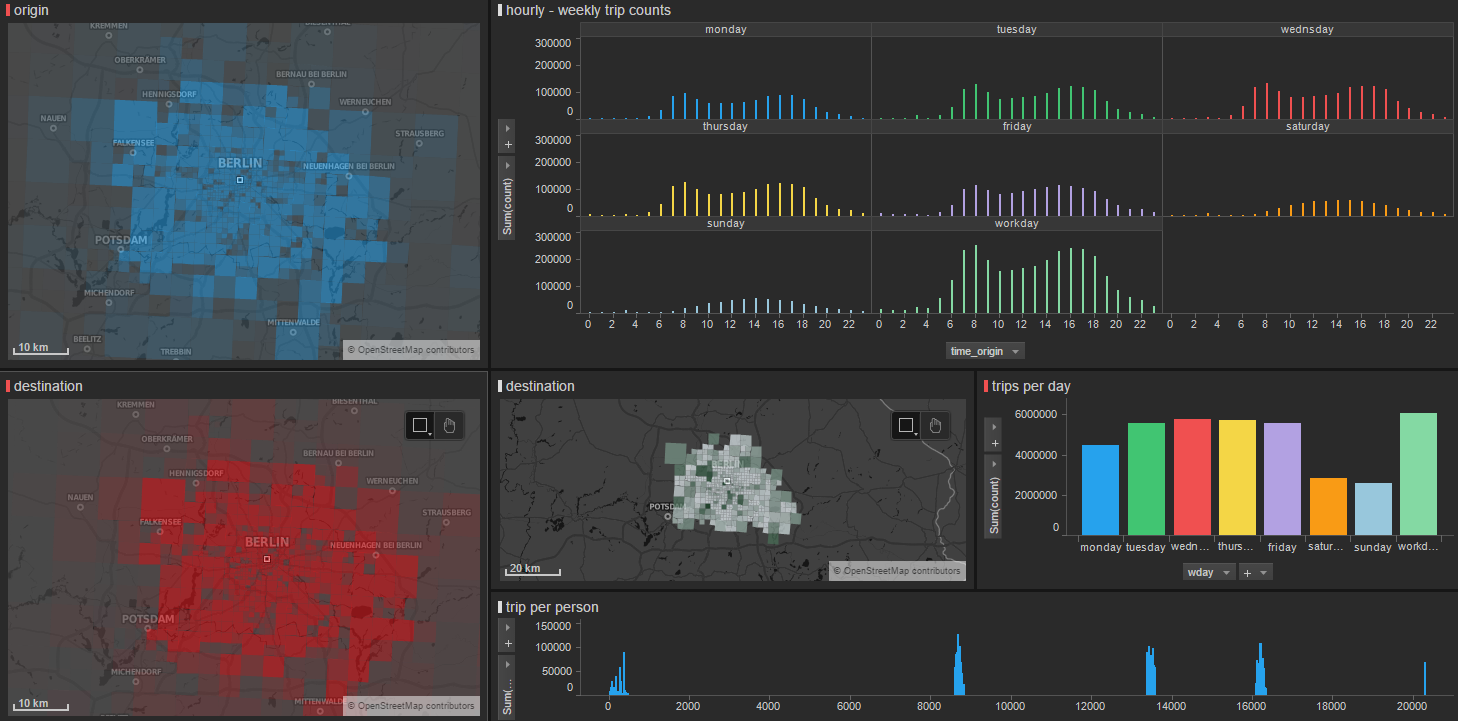Open the wday axis dropdown
Image resolution: width=1458 pixels, height=721 pixels.
[x=1208, y=572]
